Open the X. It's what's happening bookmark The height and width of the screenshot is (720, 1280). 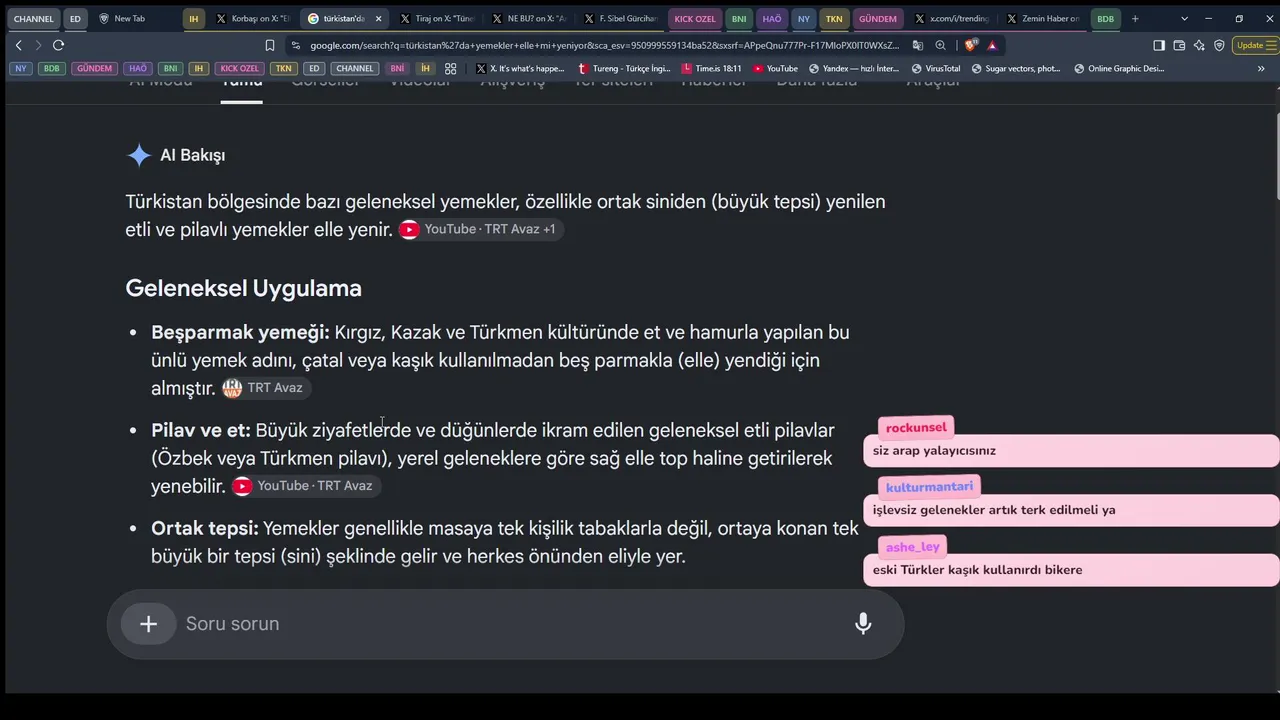(x=520, y=69)
